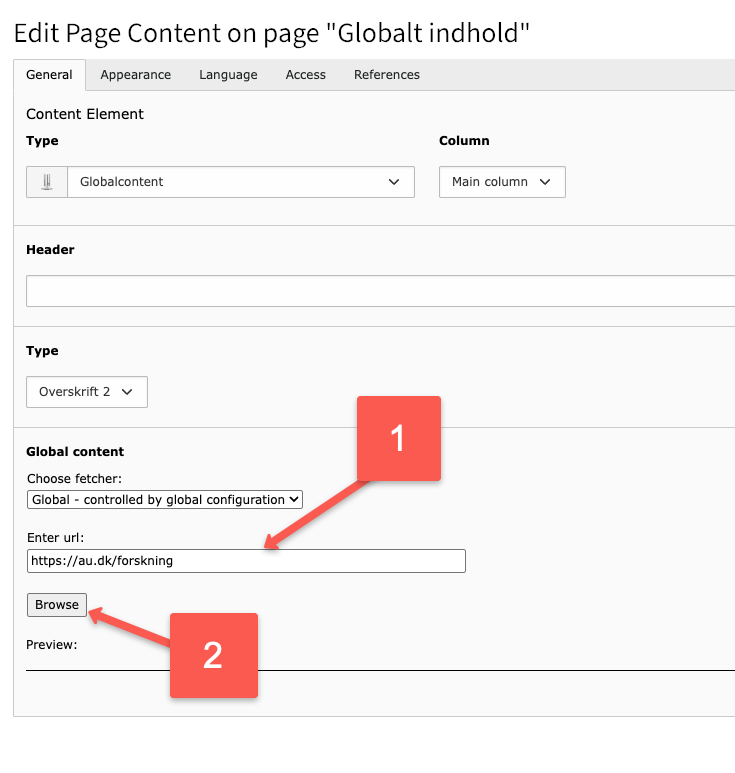Open the Globalcontent type dropdown
This screenshot has width=735, height=773.
coord(240,182)
